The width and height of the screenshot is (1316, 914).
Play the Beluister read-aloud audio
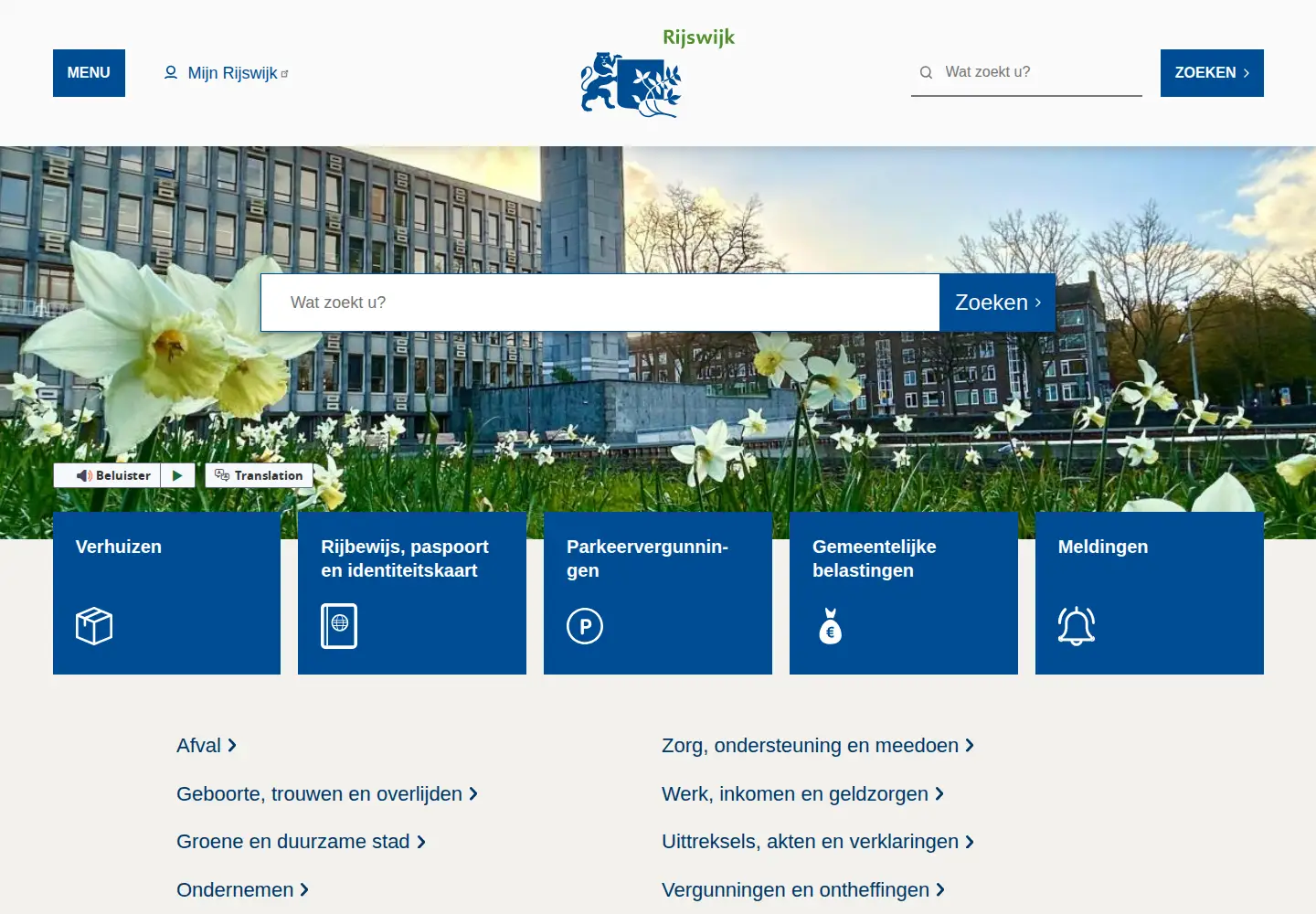(x=178, y=475)
